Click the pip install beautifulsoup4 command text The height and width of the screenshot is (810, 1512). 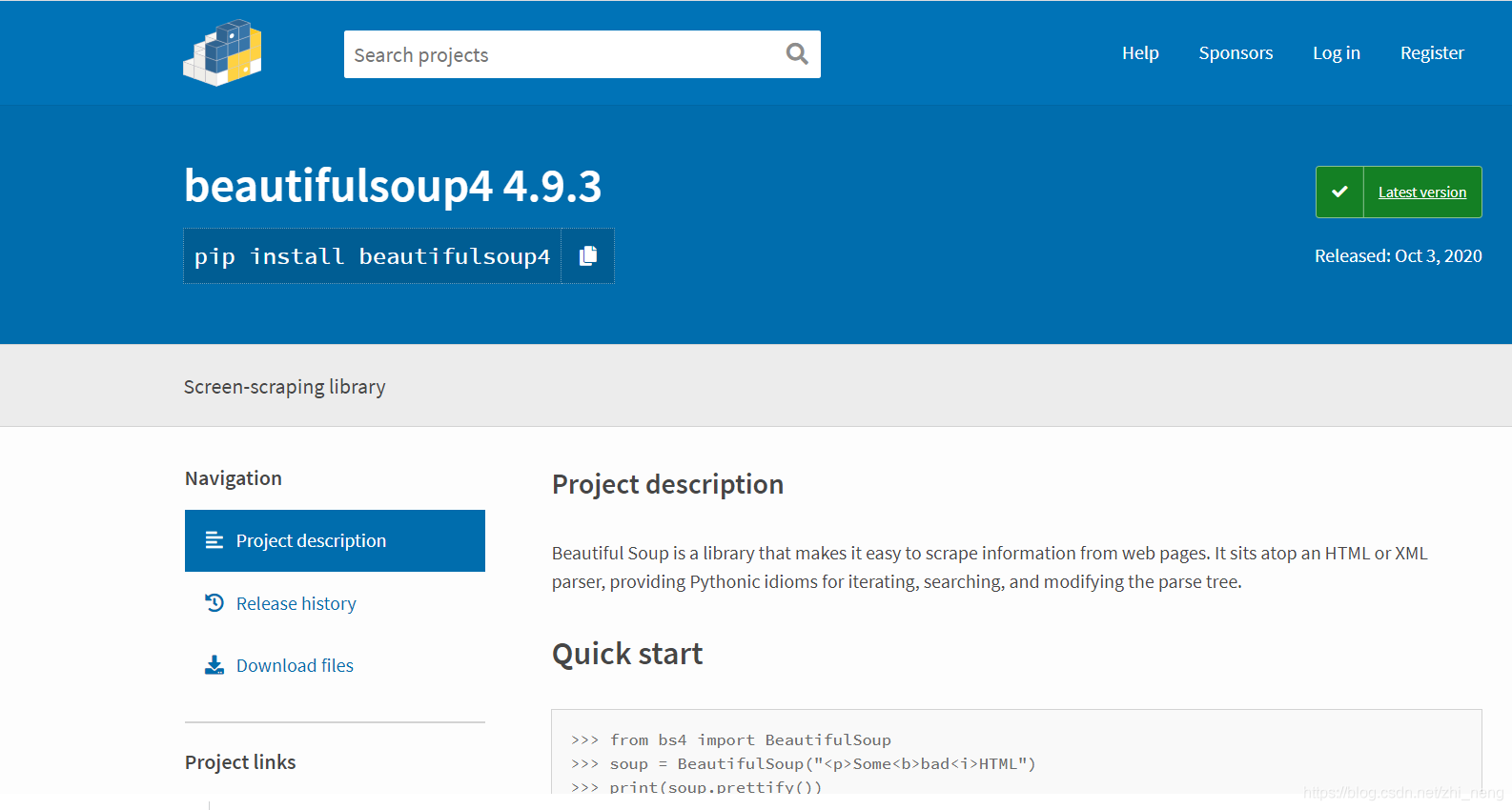[x=372, y=256]
